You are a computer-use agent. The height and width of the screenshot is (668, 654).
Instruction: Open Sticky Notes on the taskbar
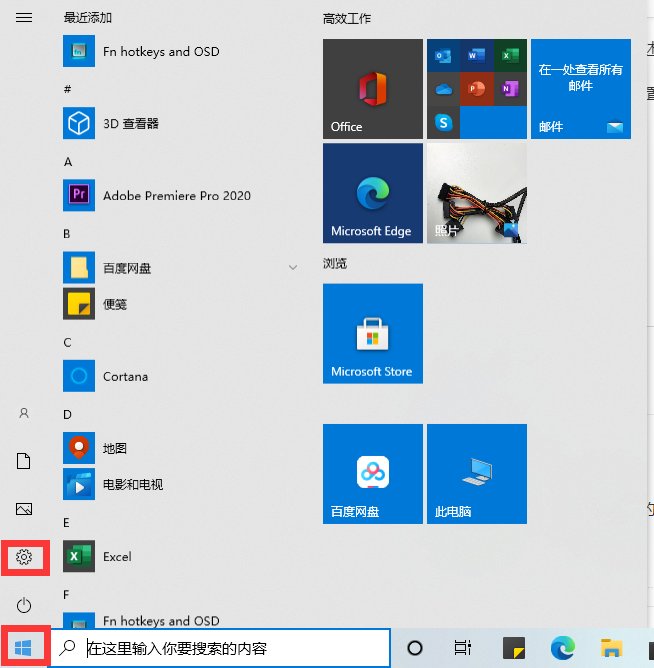point(513,648)
